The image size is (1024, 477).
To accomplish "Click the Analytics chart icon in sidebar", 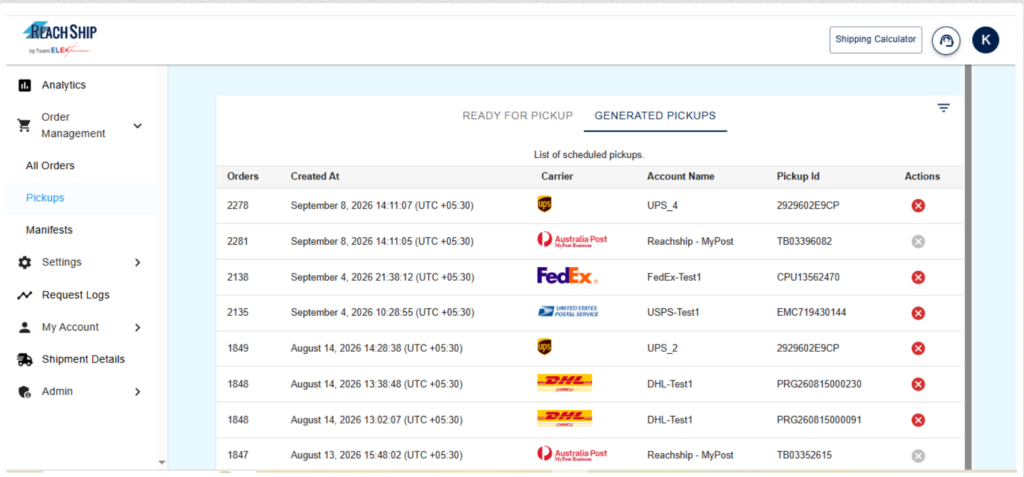I will [25, 86].
